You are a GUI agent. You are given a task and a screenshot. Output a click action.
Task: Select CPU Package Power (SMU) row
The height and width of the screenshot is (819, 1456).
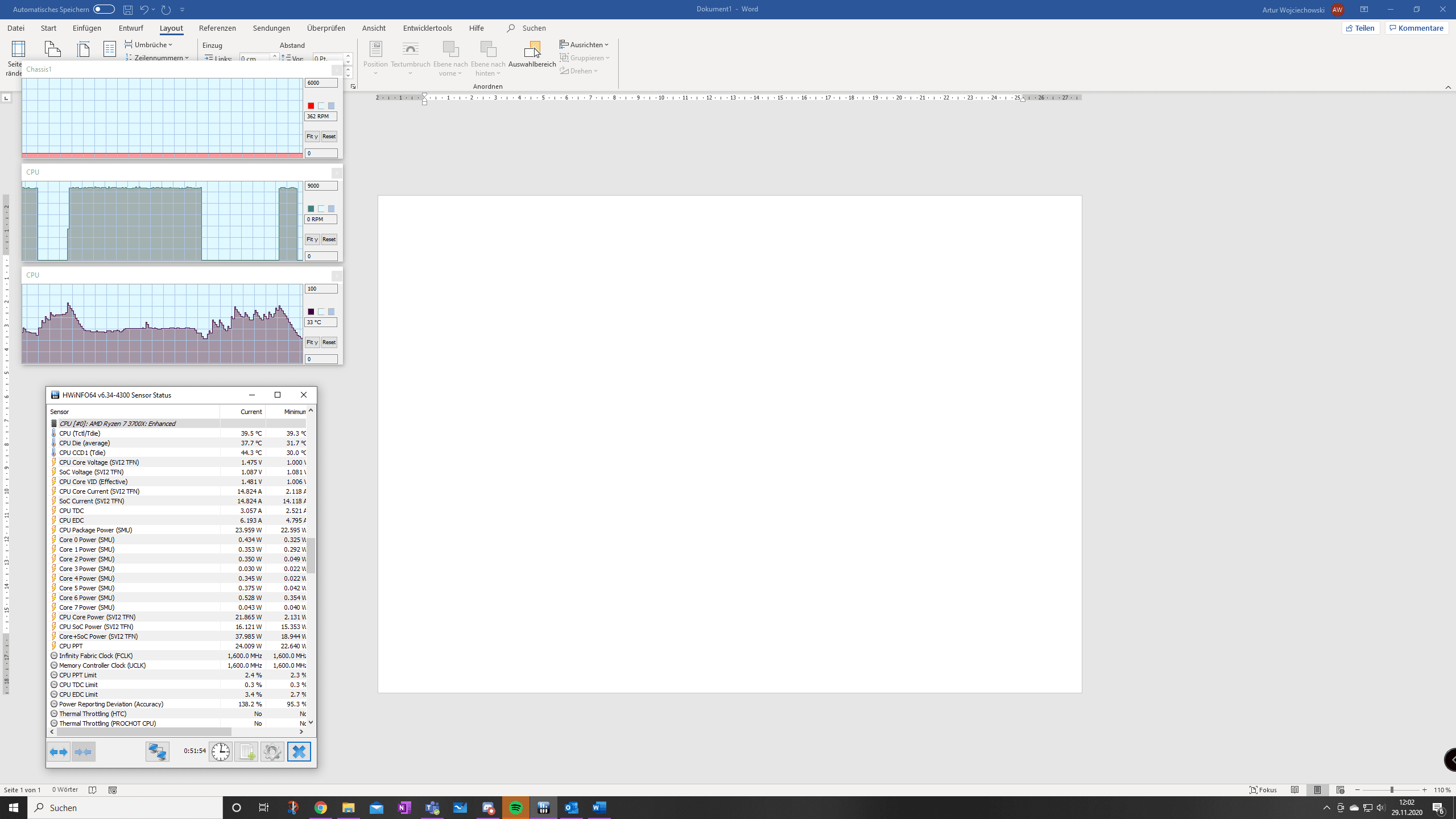tap(177, 530)
